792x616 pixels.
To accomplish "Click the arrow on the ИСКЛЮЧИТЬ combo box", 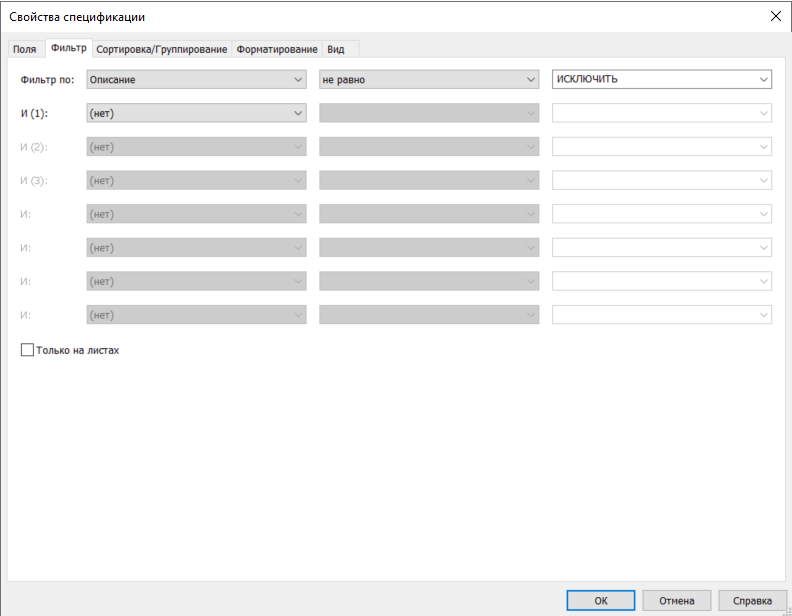I will coord(763,80).
